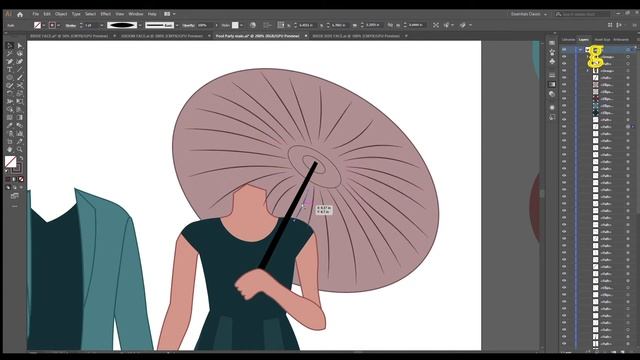Open the Brush Definition dropdown arrow
Image resolution: width=640 pixels, height=360 pixels.
pos(177,25)
